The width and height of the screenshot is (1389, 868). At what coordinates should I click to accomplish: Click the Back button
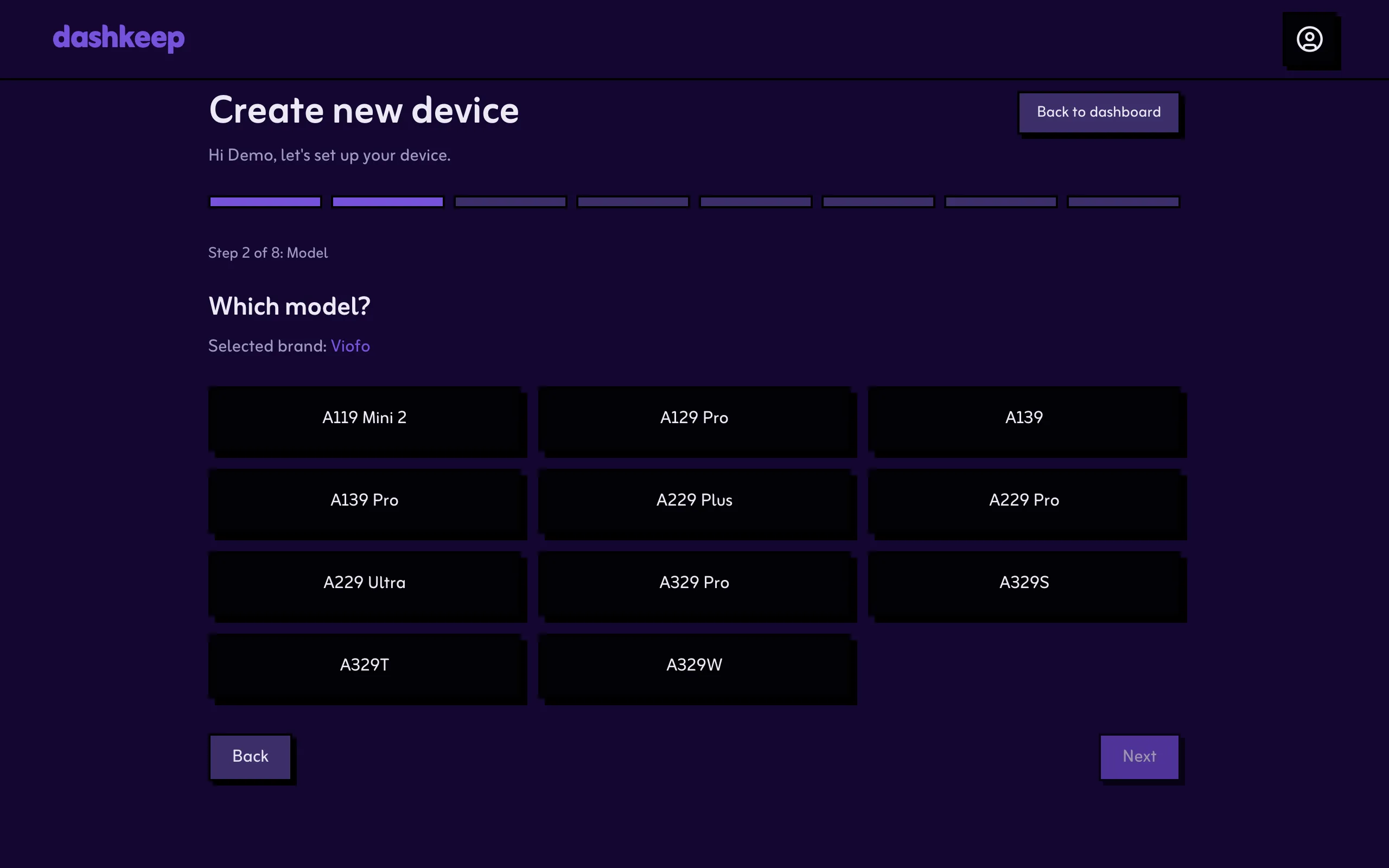point(250,757)
